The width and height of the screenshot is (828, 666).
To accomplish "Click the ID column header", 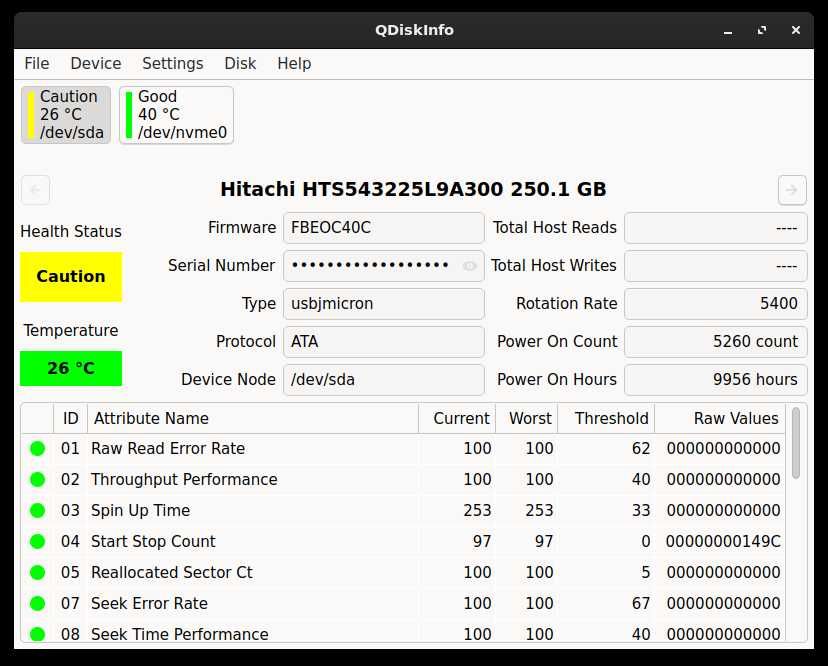I will 70,418.
